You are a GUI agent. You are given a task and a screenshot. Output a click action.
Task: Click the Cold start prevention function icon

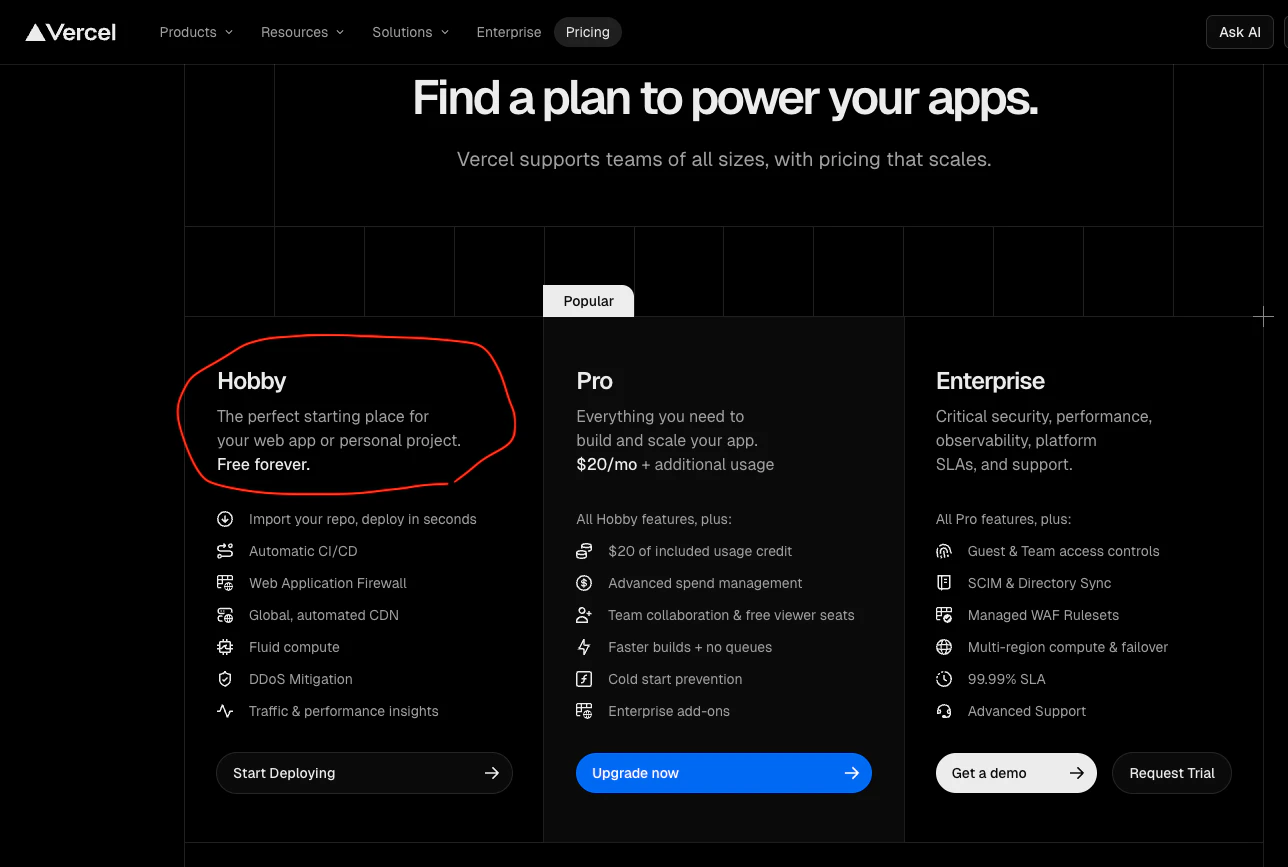(584, 679)
